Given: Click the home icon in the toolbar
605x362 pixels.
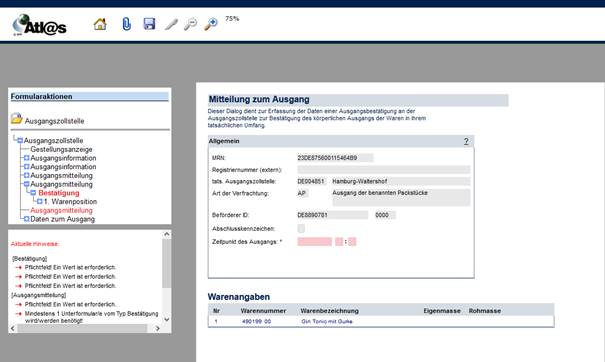Looking at the screenshot, I should click(x=100, y=24).
